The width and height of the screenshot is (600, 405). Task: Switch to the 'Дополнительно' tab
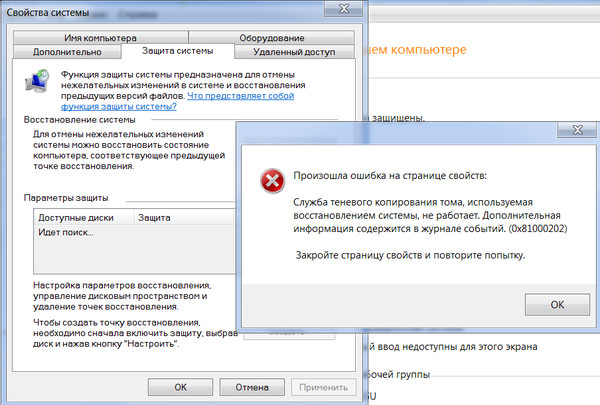(x=67, y=52)
